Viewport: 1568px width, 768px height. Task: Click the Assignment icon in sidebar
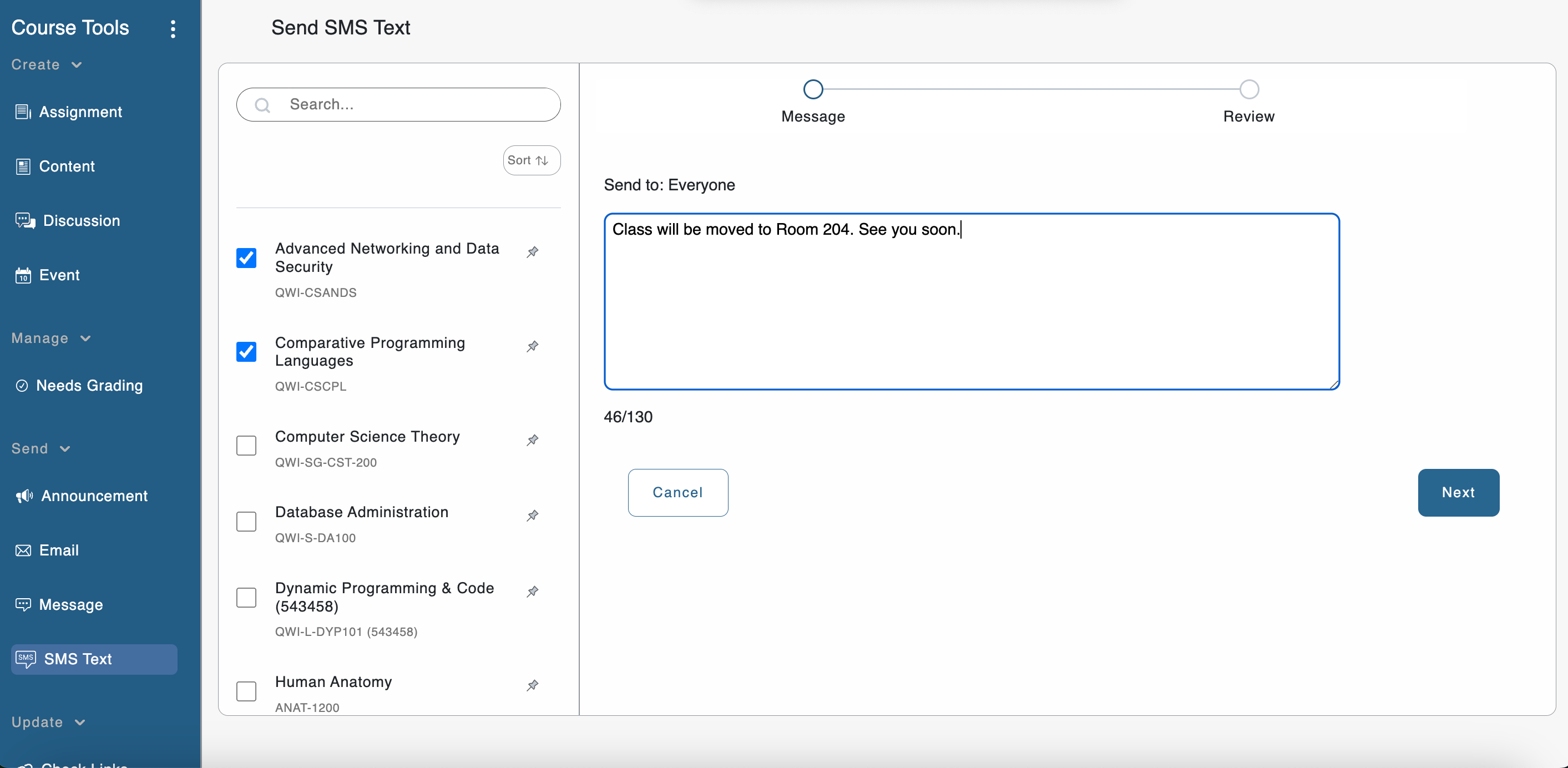click(23, 112)
